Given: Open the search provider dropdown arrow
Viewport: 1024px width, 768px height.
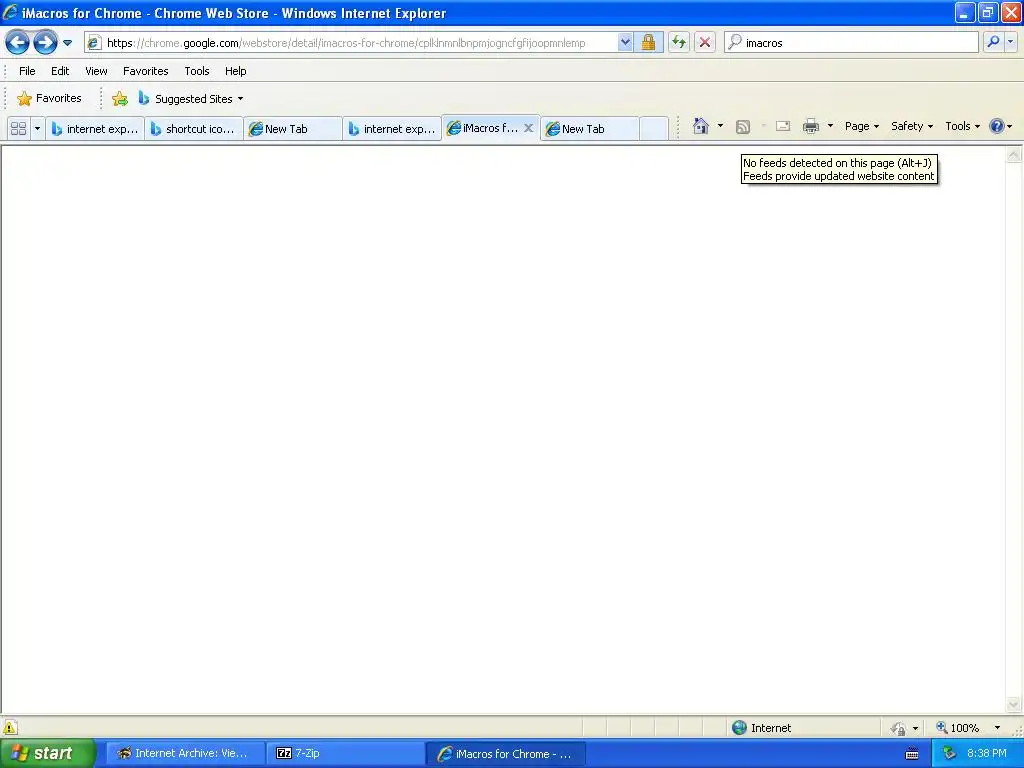Looking at the screenshot, I should (x=1011, y=42).
